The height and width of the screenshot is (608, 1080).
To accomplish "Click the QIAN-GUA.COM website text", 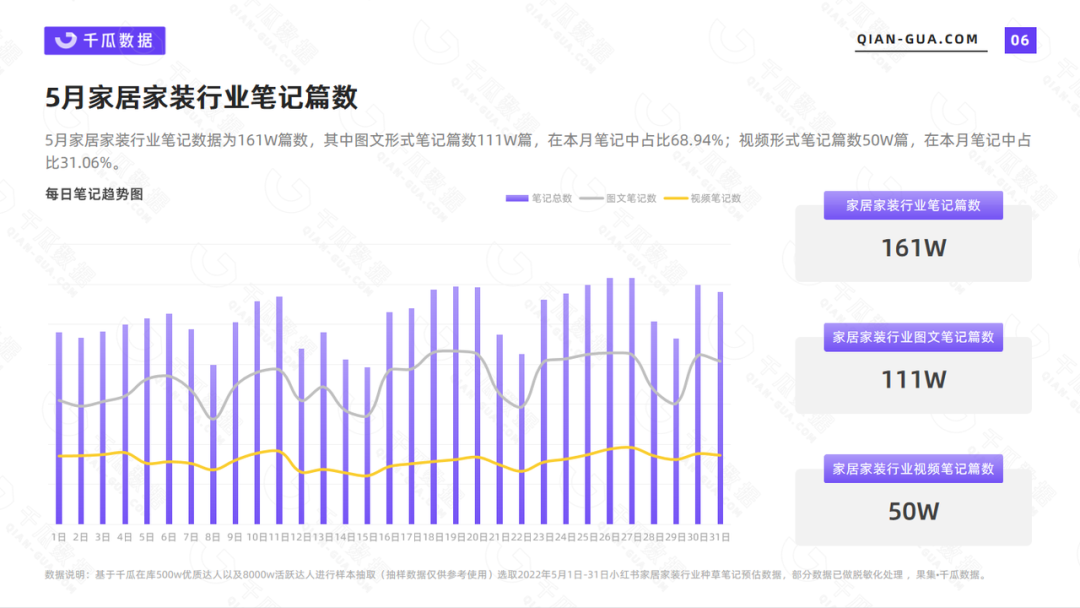I will click(917, 39).
